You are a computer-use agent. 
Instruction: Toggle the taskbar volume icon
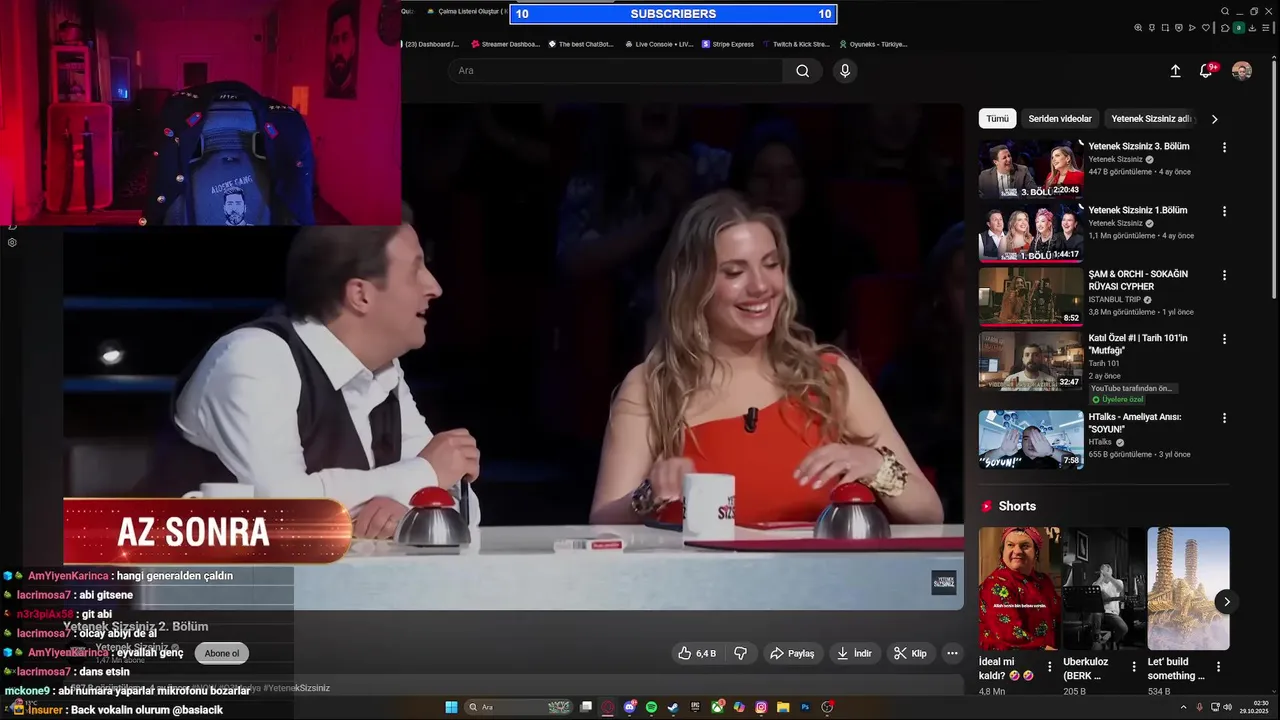point(1228,707)
